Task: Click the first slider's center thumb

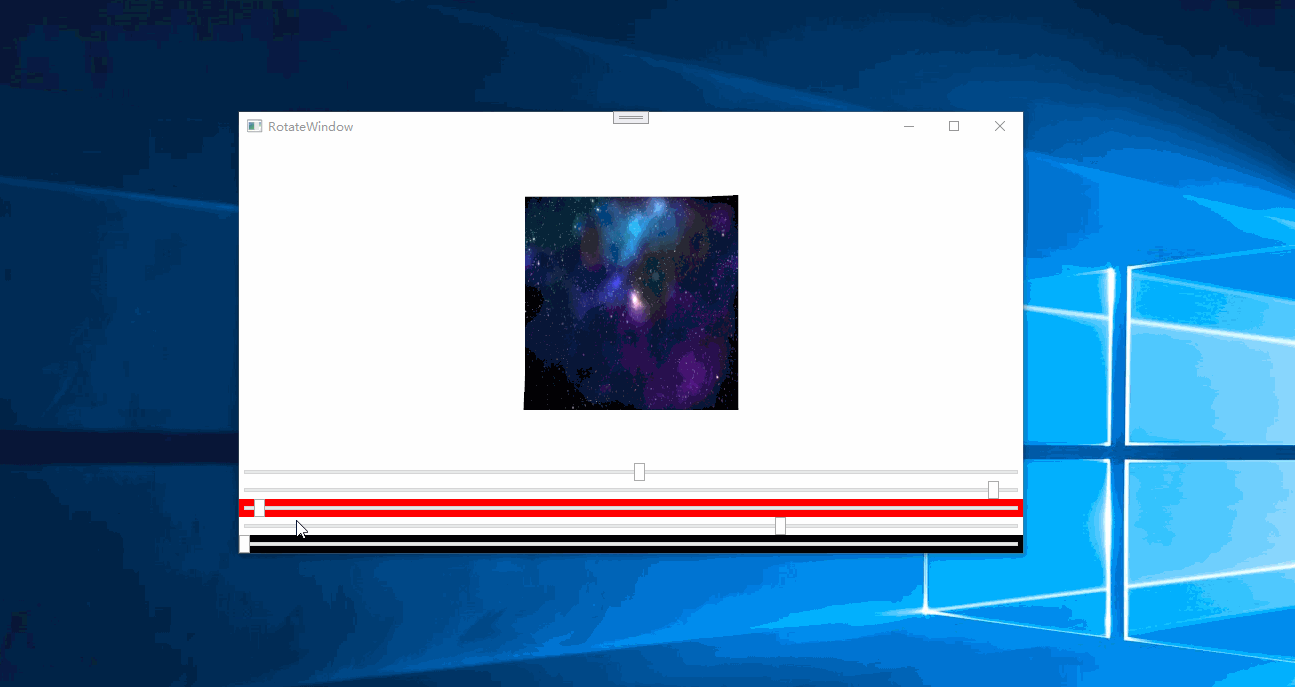Action: (639, 472)
